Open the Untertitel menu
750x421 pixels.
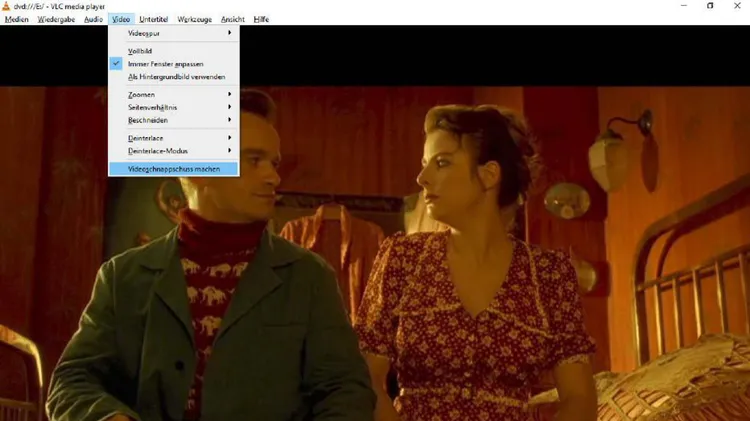pos(154,19)
